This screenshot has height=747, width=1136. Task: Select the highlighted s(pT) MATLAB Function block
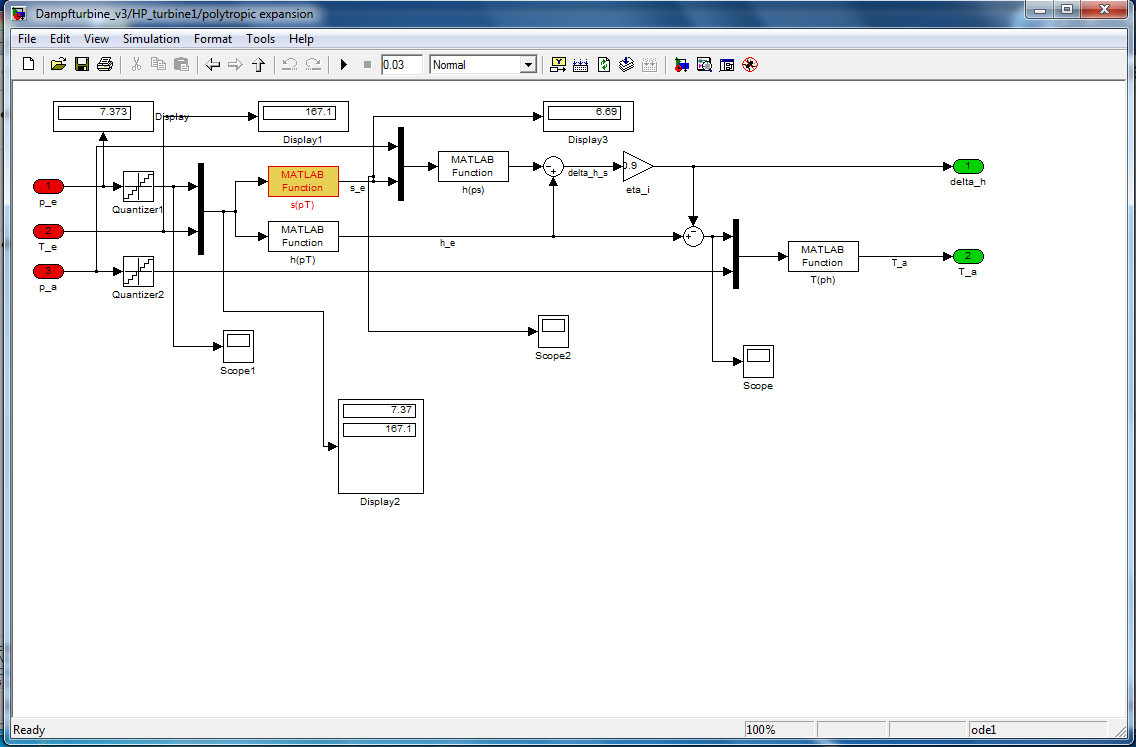(303, 181)
